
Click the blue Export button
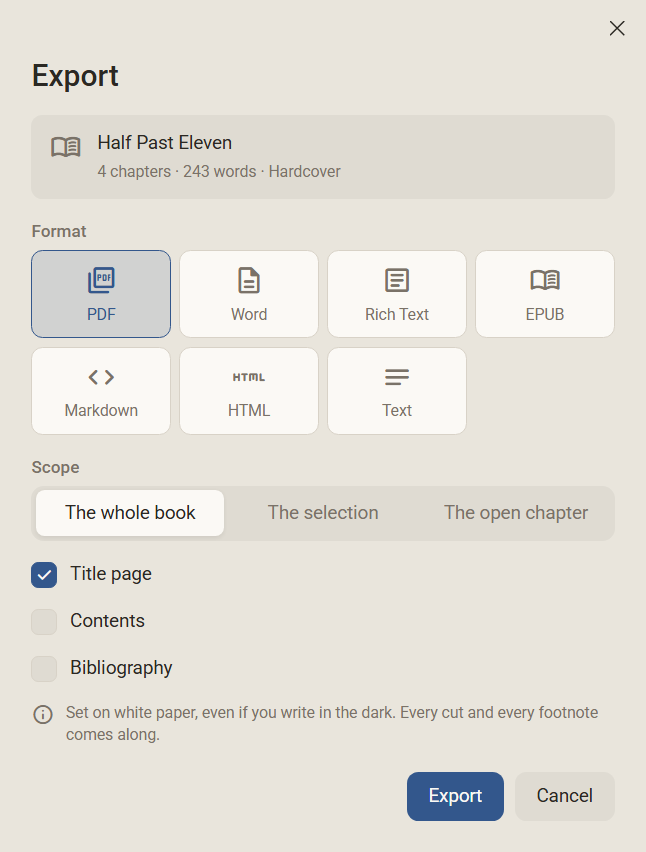coord(455,796)
